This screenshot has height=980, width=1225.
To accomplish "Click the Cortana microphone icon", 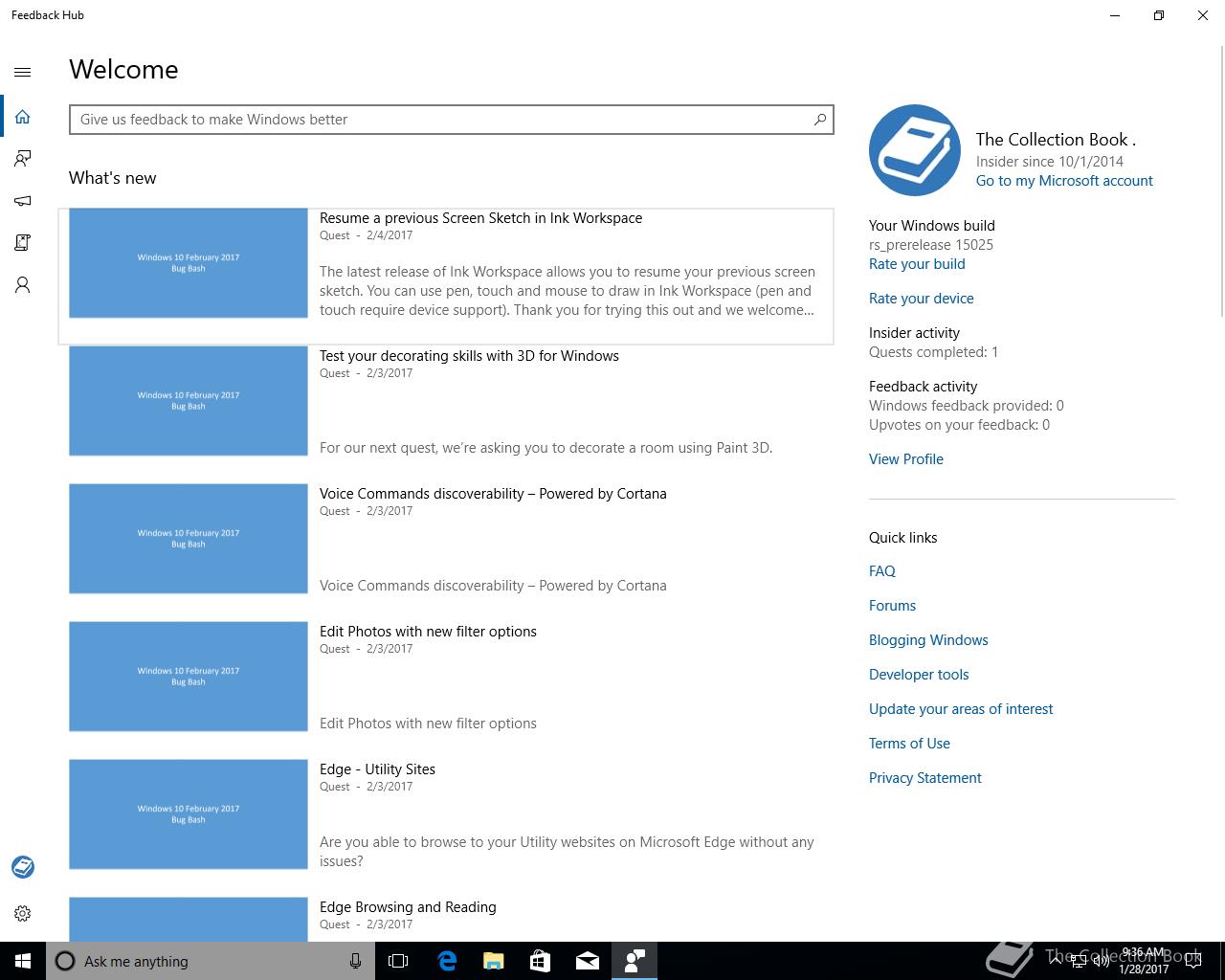I will [x=355, y=961].
